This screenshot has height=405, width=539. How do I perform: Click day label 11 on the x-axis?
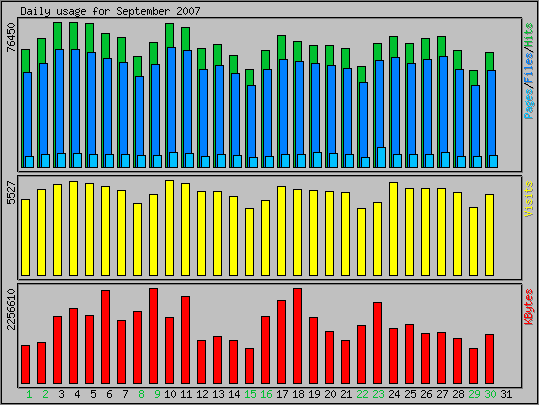[x=186, y=394]
